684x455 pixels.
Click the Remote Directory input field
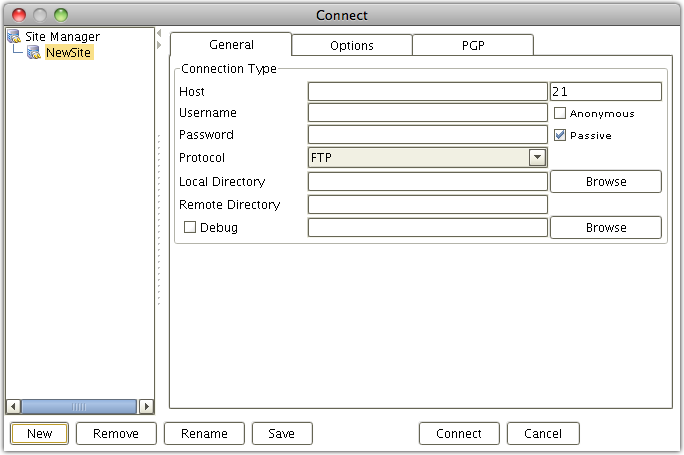[428, 205]
